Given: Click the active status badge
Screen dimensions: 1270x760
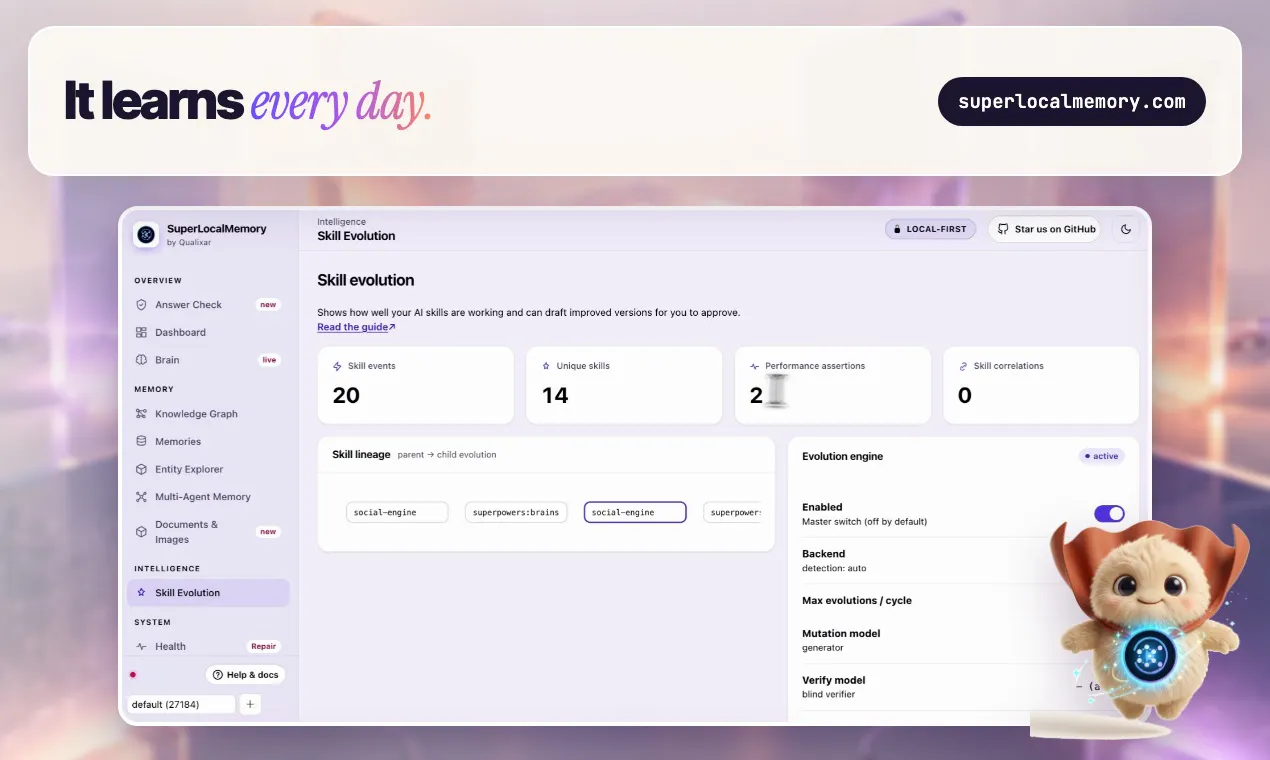Looking at the screenshot, I should 1101,456.
